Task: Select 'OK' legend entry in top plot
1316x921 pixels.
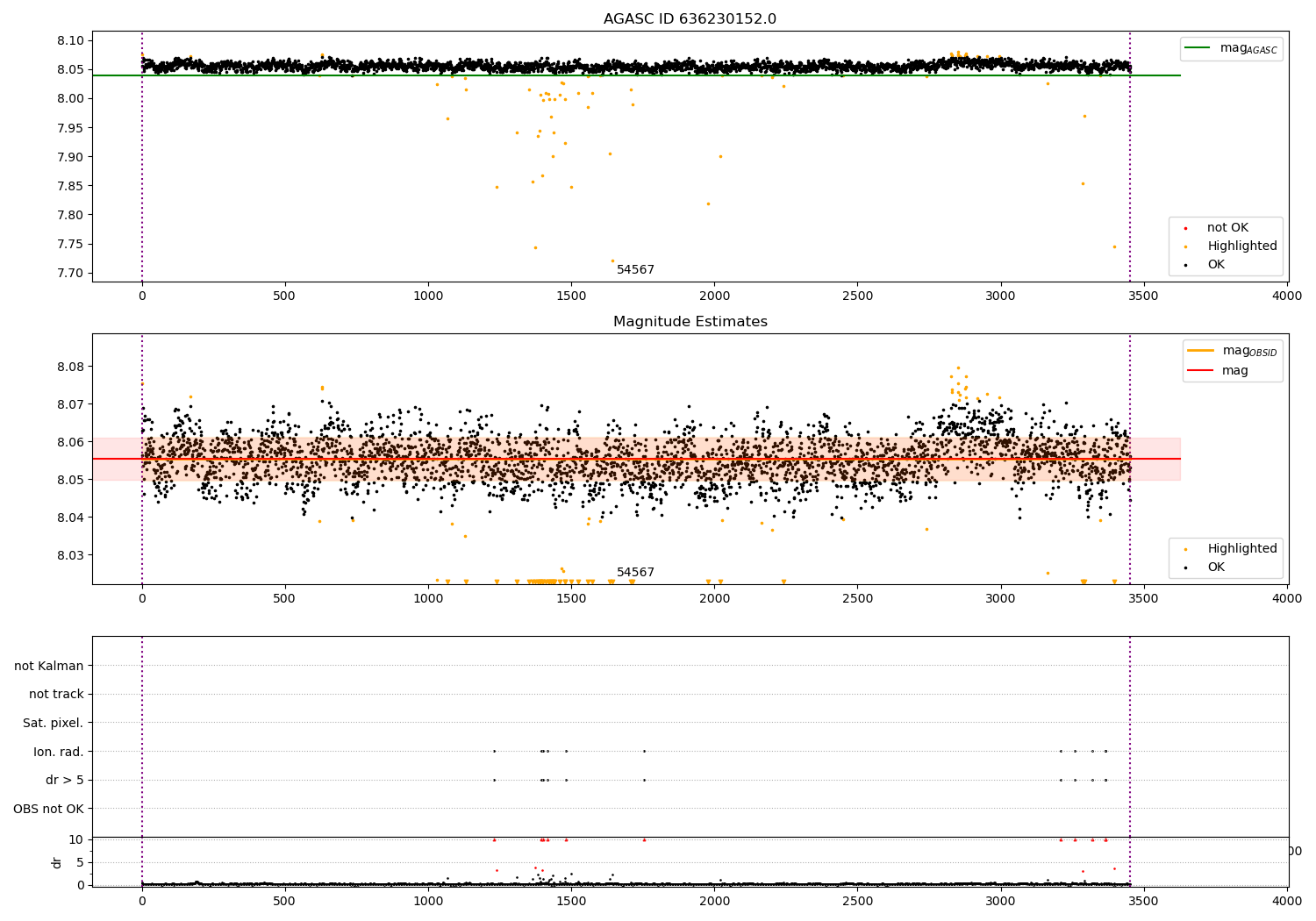Action: 1215,265
